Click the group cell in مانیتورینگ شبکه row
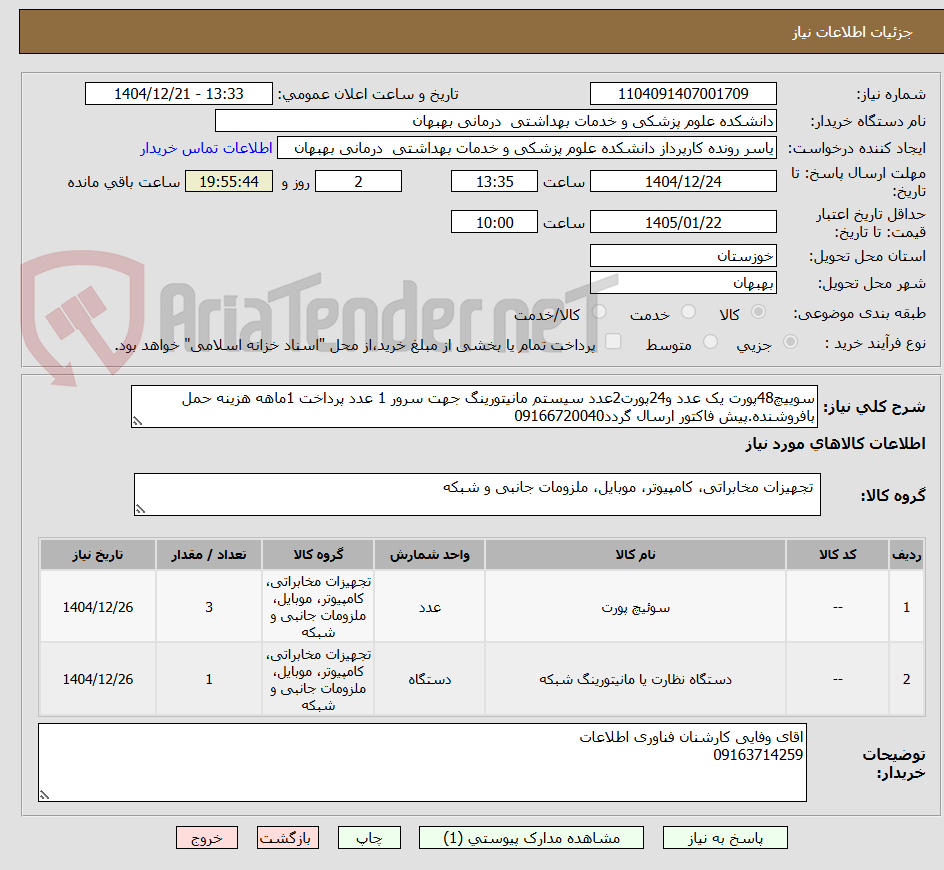The width and height of the screenshot is (944, 870). (318, 679)
